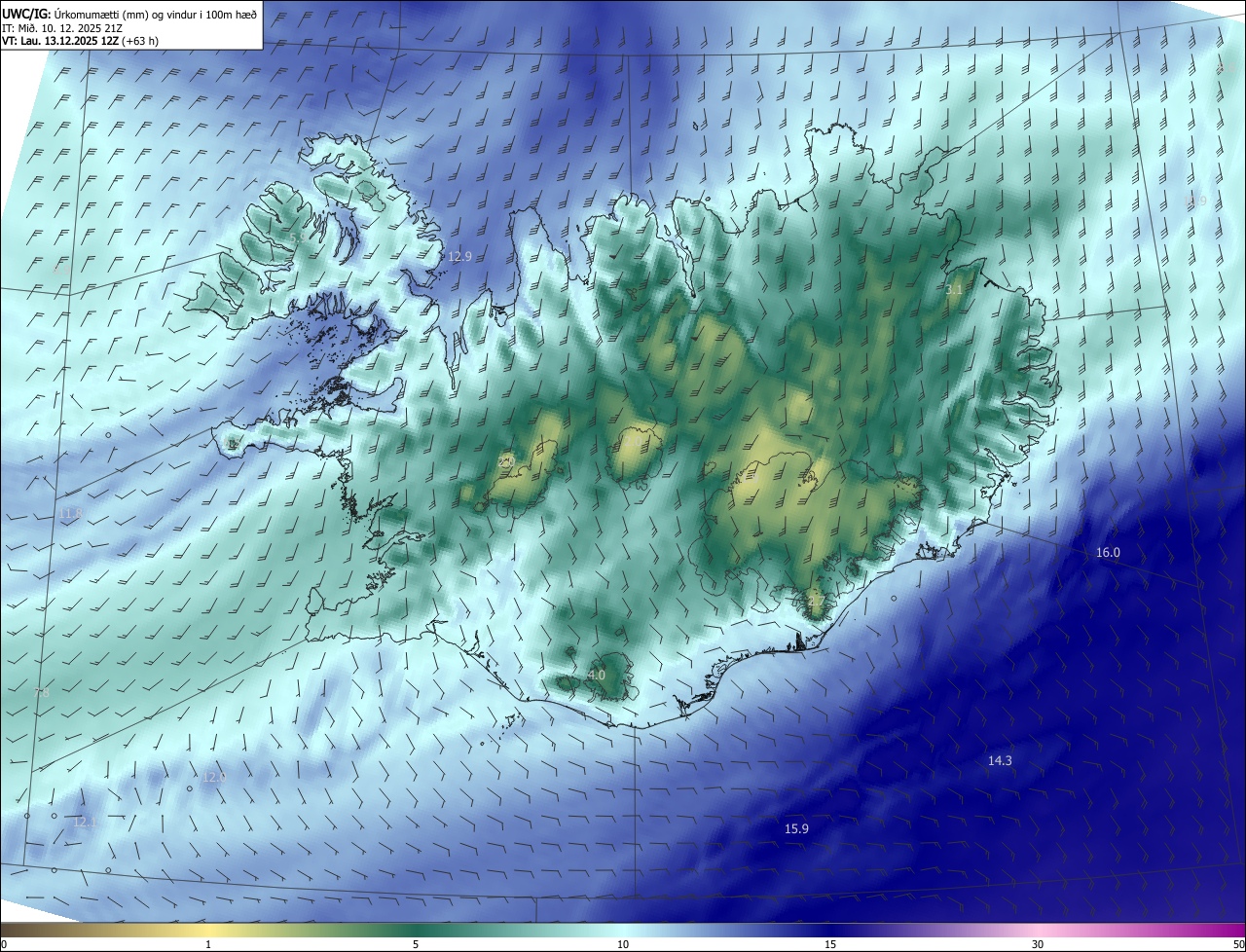The width and height of the screenshot is (1246, 952).
Task: Click the 15.9 value label south of Iceland
Action: [x=796, y=828]
